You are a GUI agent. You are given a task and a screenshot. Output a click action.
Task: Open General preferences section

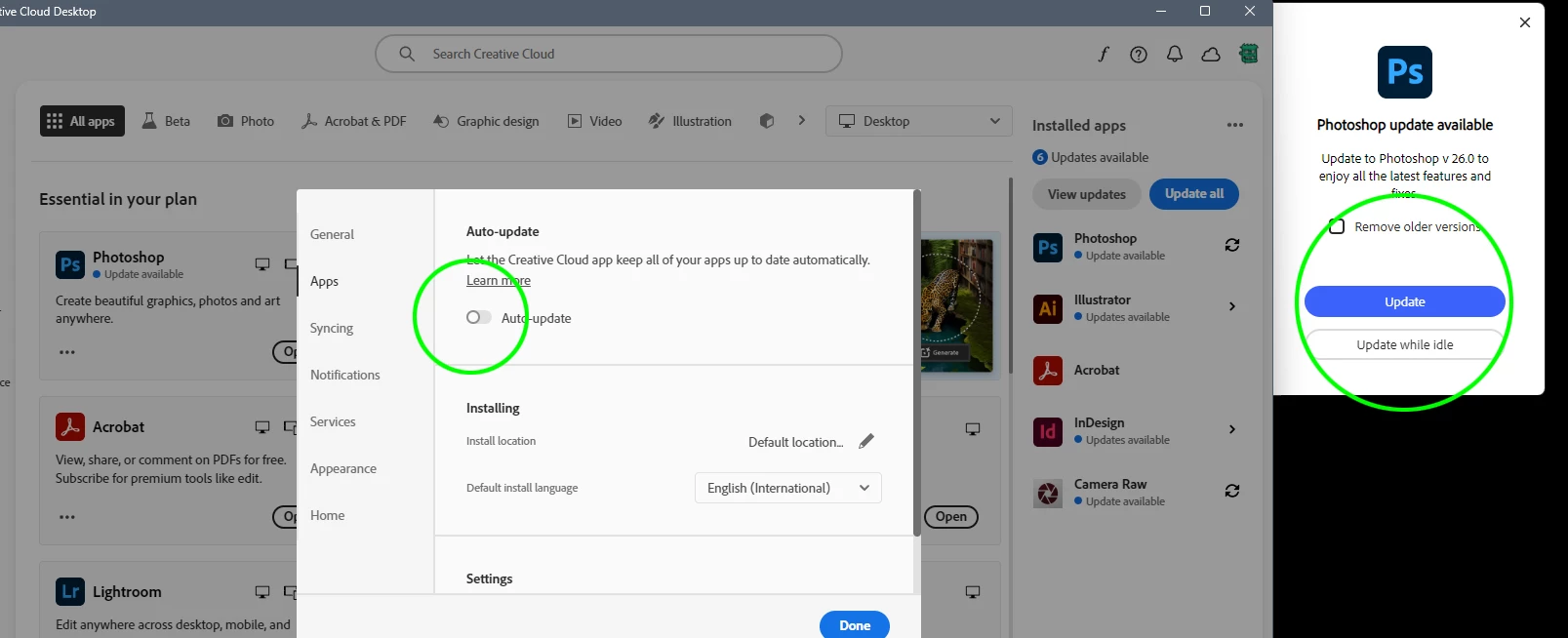point(332,234)
